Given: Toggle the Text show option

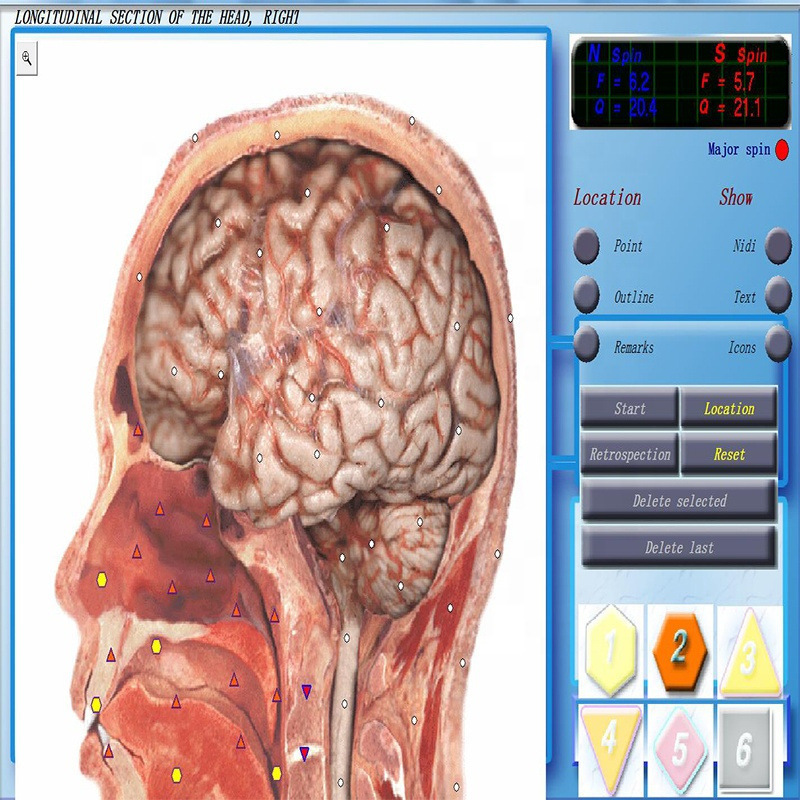Looking at the screenshot, I should [x=778, y=295].
